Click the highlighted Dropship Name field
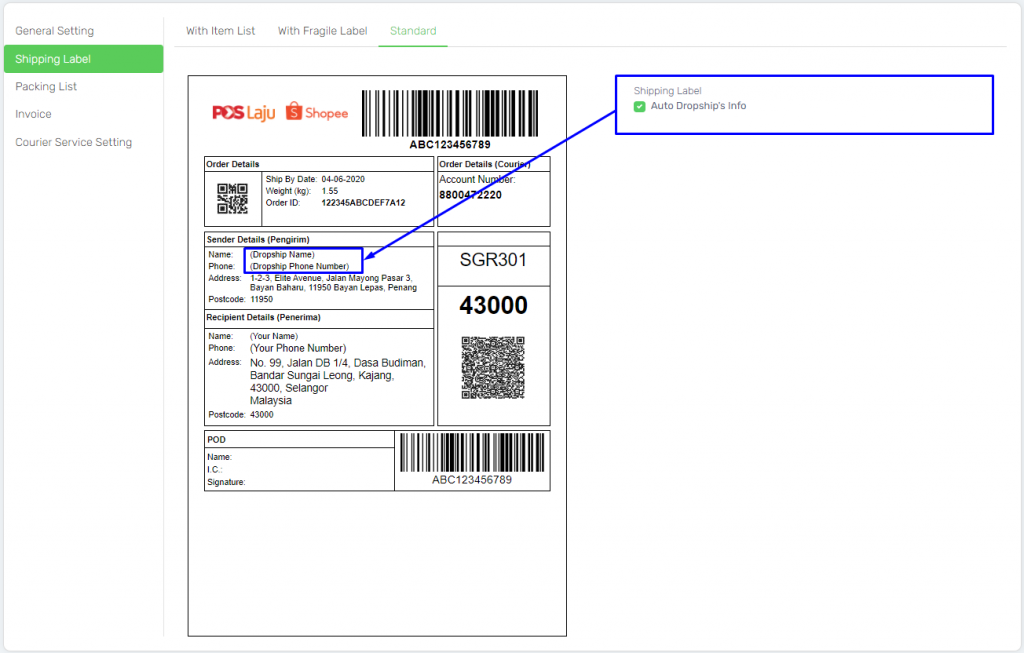This screenshot has width=1024, height=653. [x=302, y=260]
